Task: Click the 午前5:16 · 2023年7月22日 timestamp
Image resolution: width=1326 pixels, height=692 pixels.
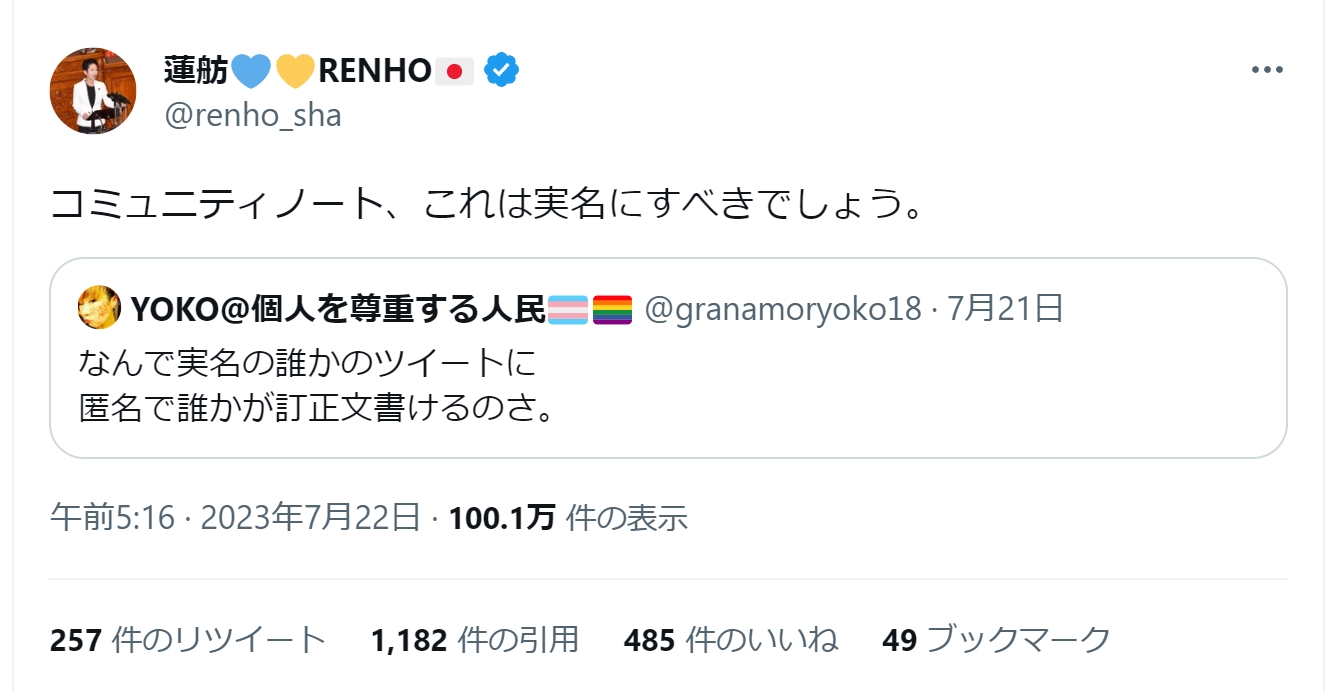Action: pyautogui.click(x=235, y=517)
